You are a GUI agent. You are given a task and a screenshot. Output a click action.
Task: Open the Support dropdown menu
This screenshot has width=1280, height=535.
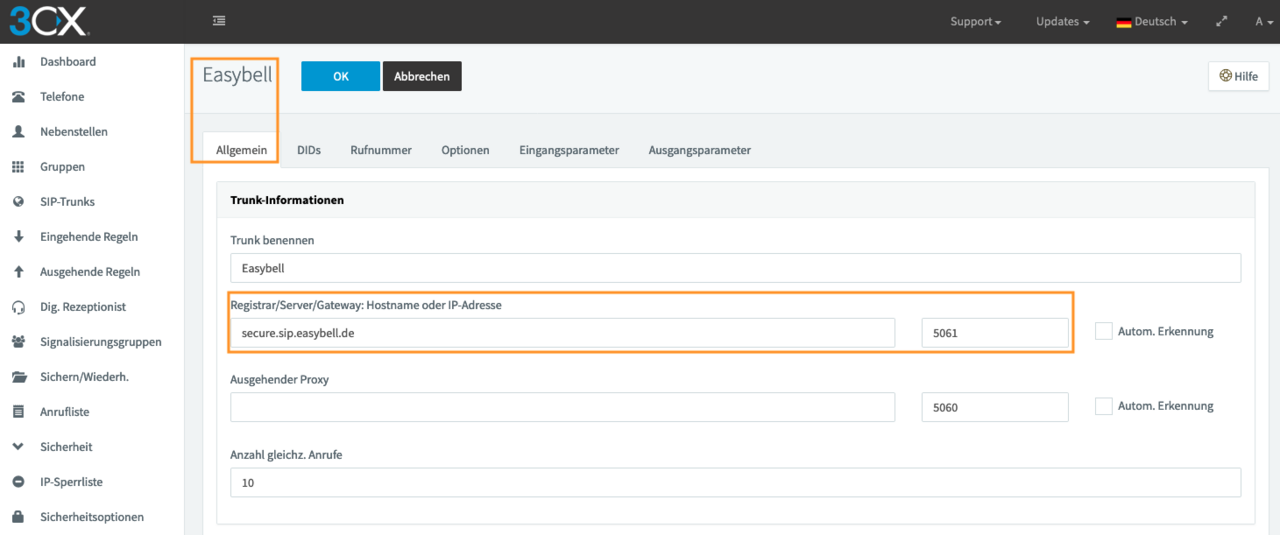point(975,21)
